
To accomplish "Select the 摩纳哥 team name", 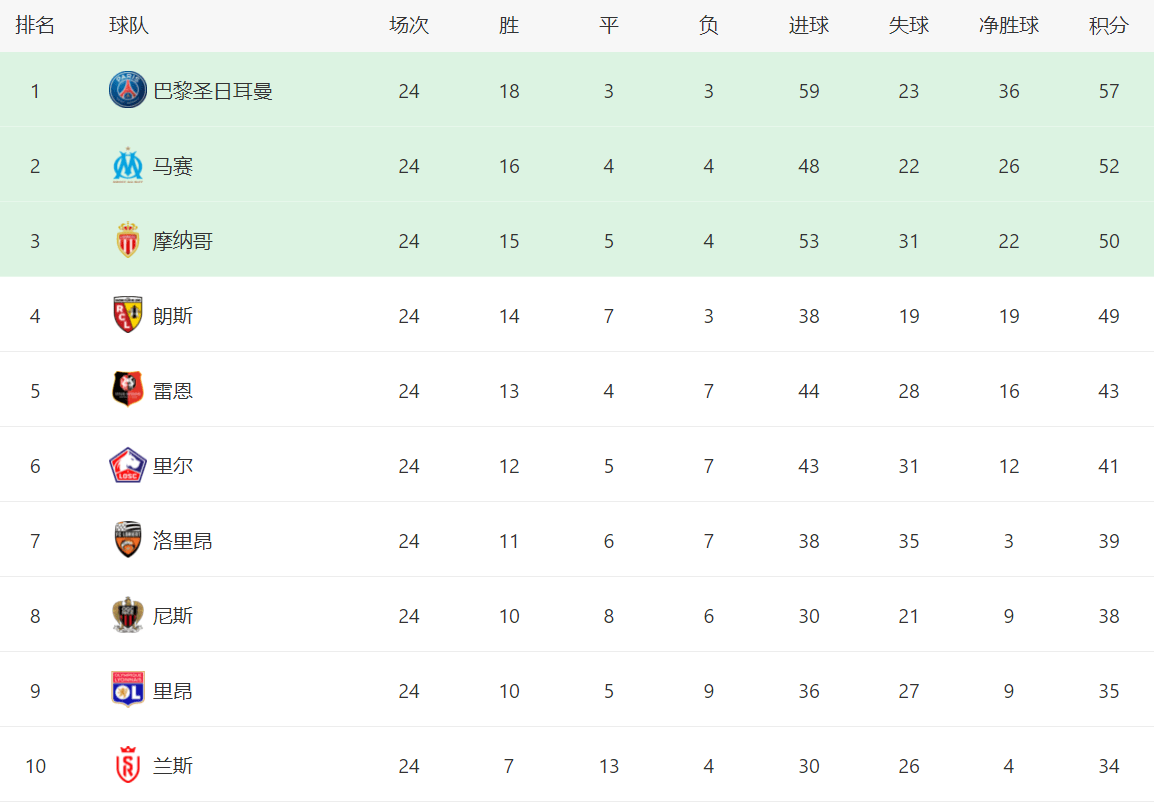I will coord(183,241).
